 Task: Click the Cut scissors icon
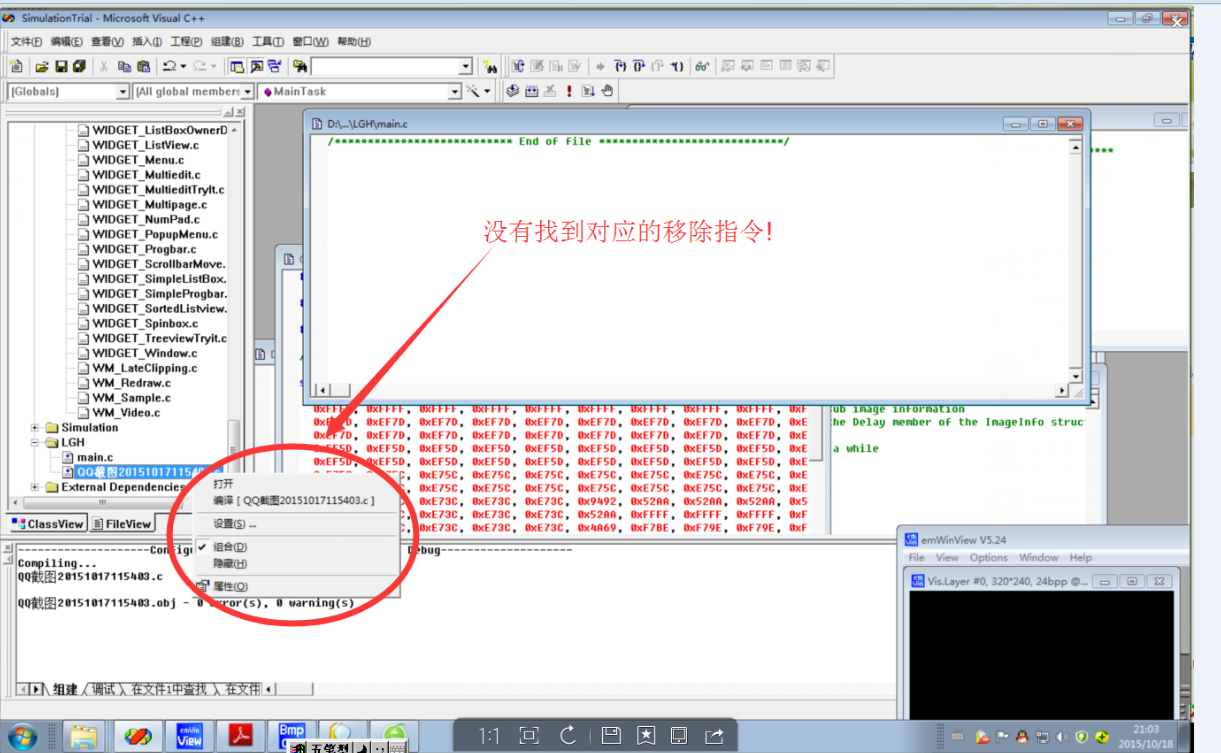tap(104, 67)
